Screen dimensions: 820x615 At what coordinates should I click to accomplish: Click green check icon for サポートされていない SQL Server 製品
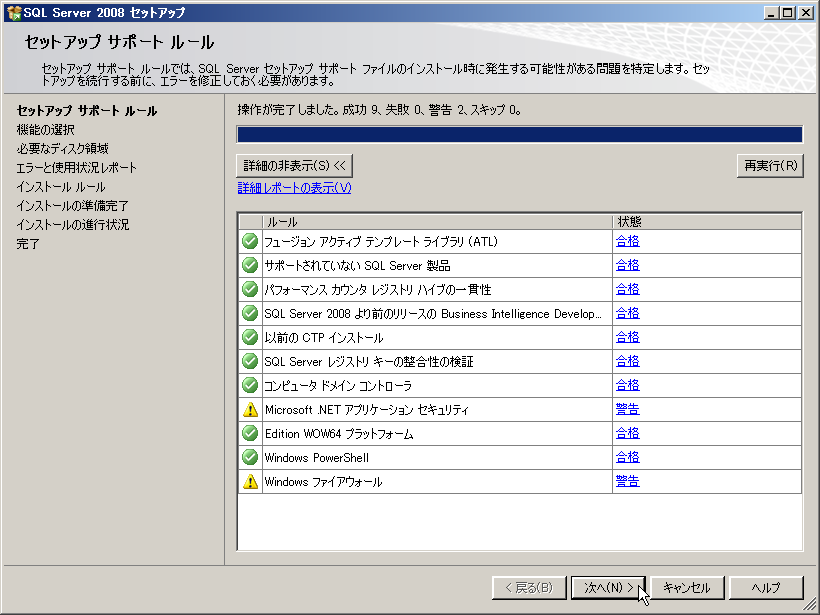pos(250,265)
